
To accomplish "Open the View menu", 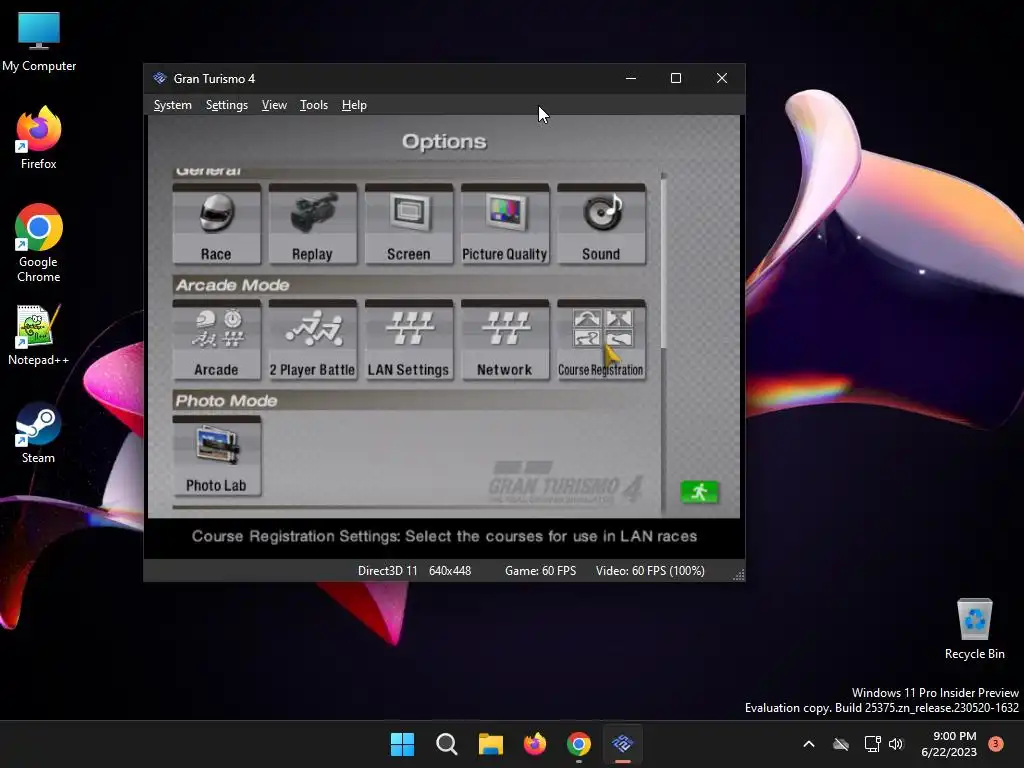I will pyautogui.click(x=274, y=105).
